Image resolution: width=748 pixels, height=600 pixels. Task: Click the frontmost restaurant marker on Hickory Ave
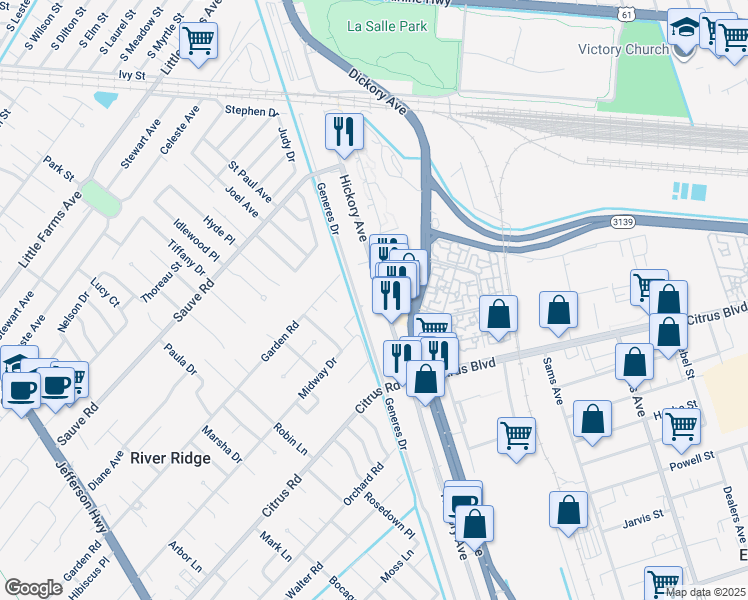point(391,297)
